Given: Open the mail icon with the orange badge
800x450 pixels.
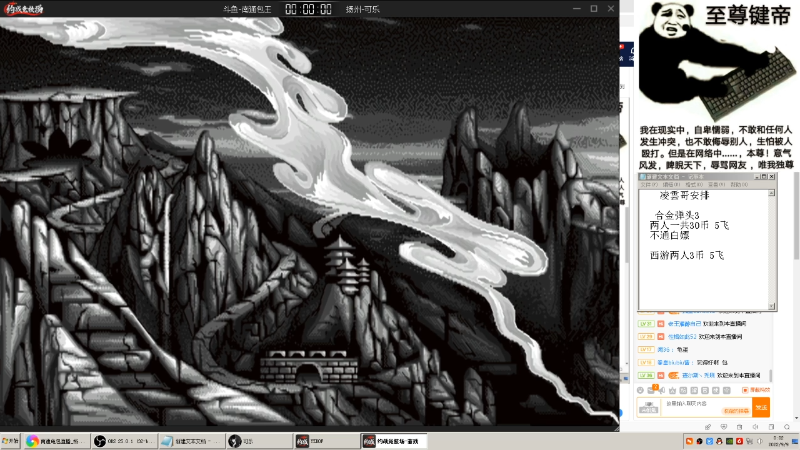Looking at the screenshot, I should pyautogui.click(x=651, y=390).
